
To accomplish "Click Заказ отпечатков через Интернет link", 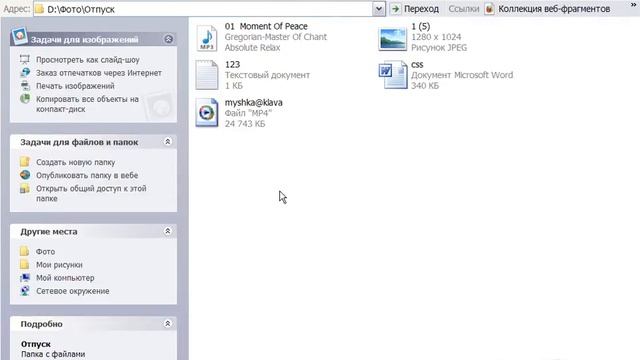I will click(99, 73).
